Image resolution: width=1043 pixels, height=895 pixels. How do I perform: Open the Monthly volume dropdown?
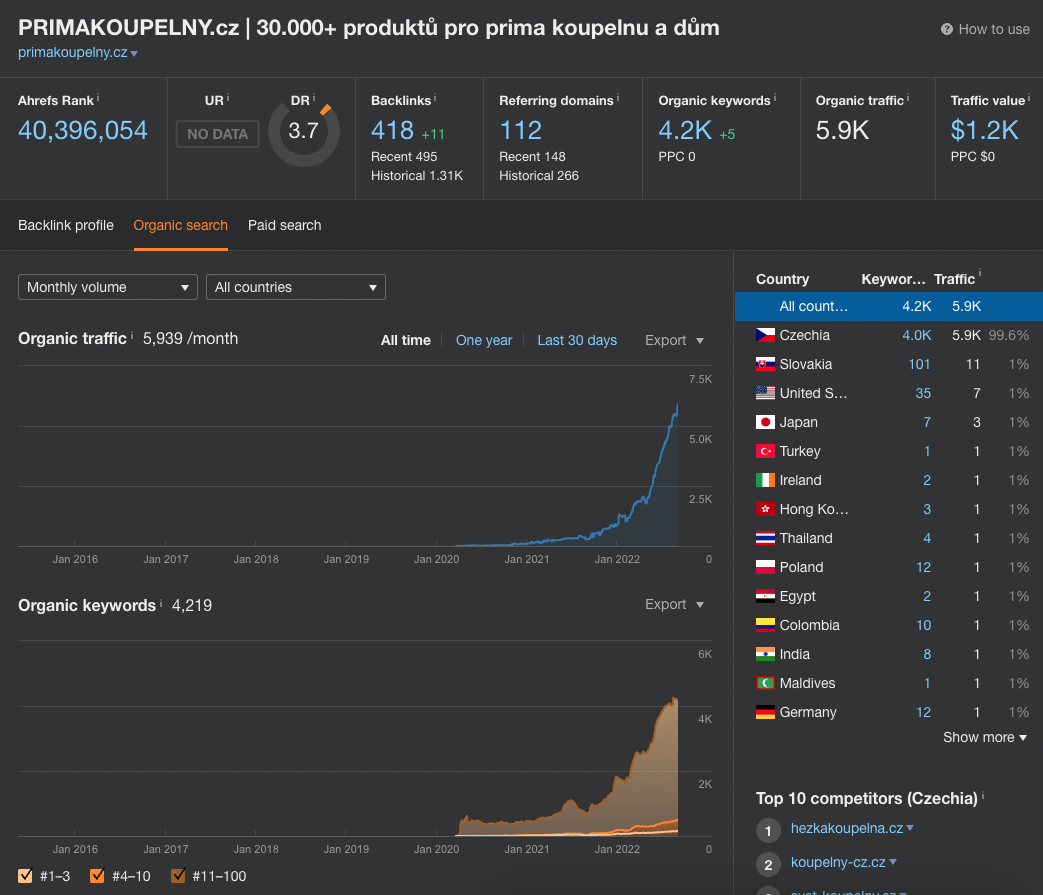pyautogui.click(x=108, y=287)
